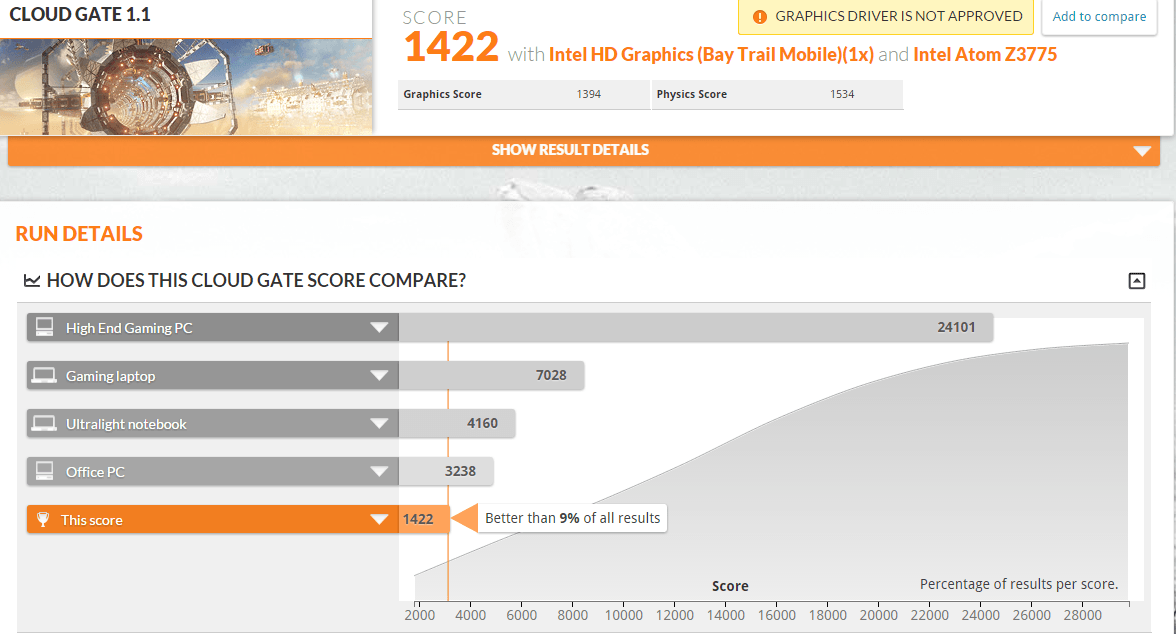
Task: Click Better than 9% of all results tooltip
Action: coord(572,518)
